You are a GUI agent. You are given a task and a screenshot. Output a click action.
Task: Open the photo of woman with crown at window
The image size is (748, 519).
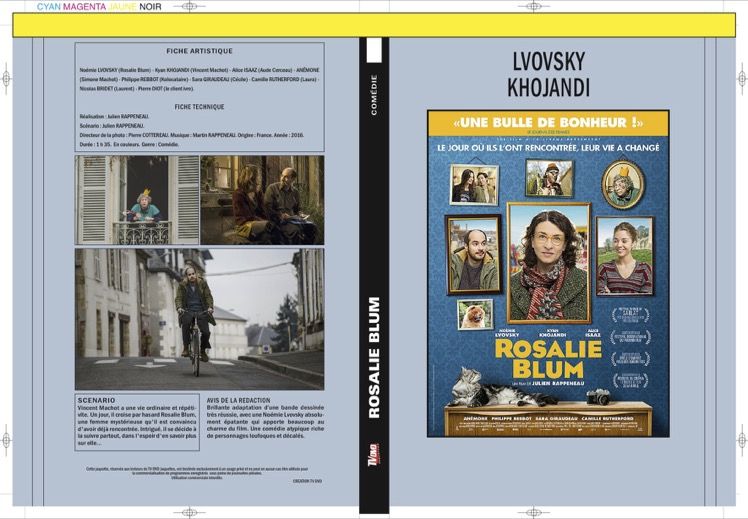click(137, 200)
